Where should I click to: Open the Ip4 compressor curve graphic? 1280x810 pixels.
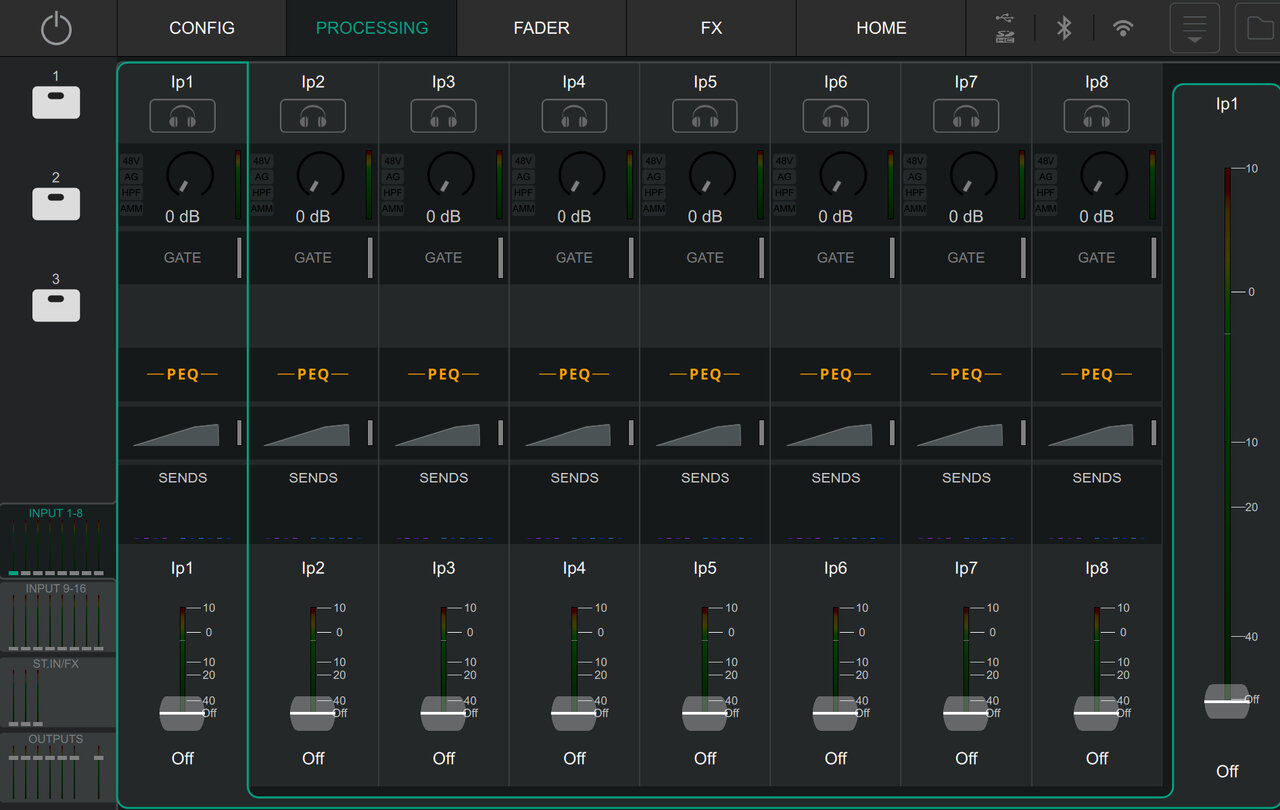point(568,435)
